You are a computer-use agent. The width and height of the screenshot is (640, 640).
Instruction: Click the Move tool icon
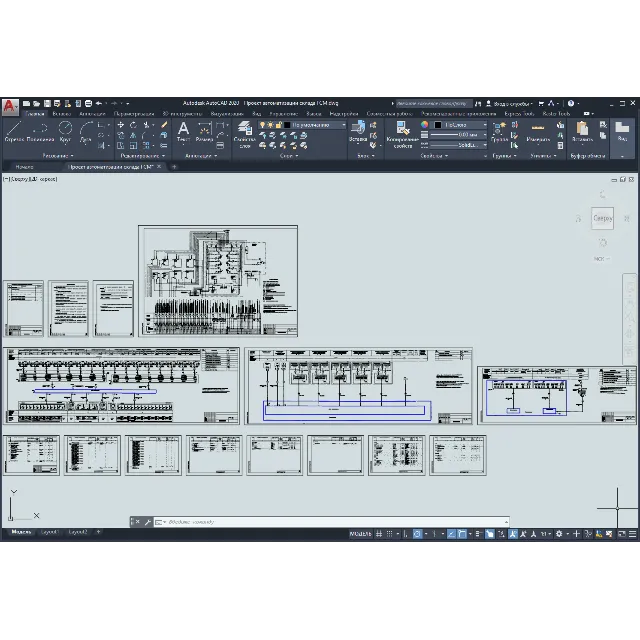click(x=120, y=125)
